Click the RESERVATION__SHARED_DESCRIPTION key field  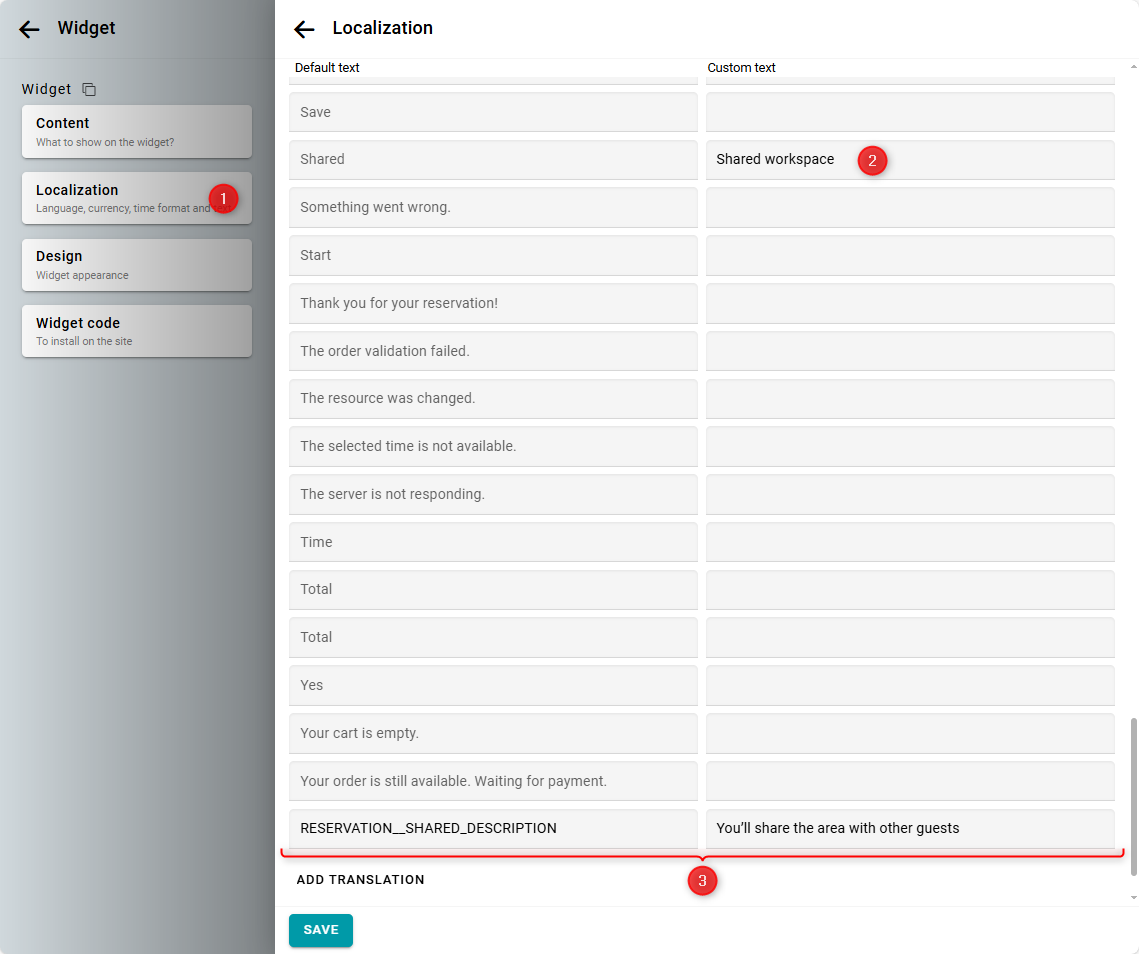[492, 829]
